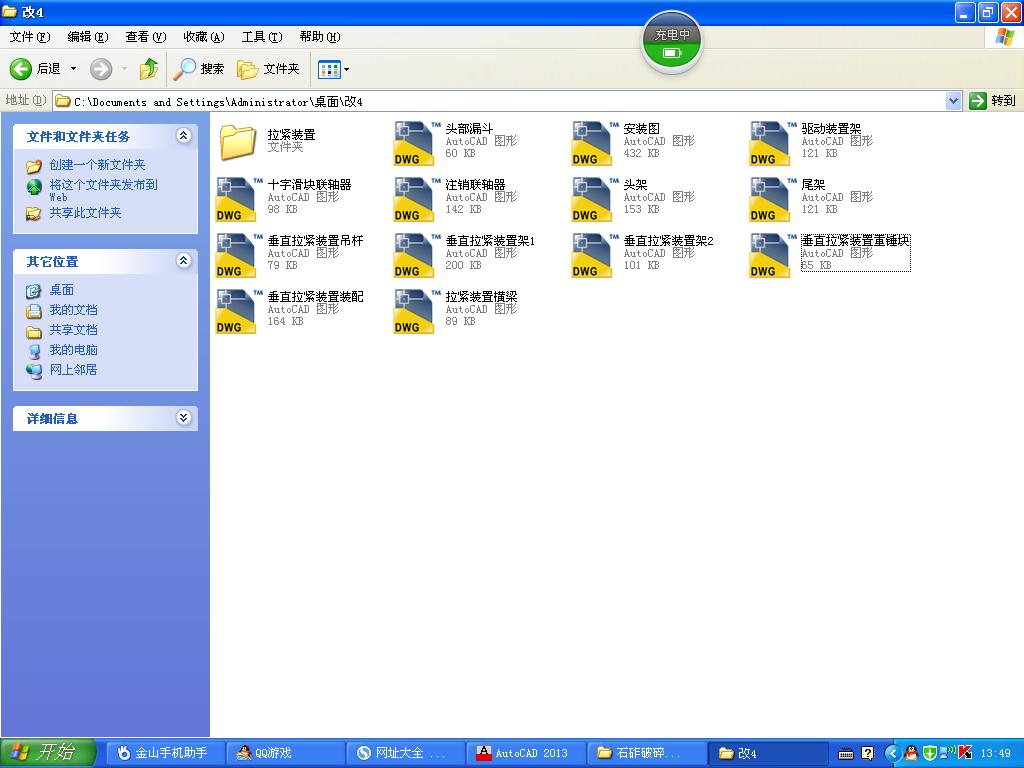Image resolution: width=1024 pixels, height=768 pixels.
Task: Open the 收藏(A) menu
Action: click(204, 37)
